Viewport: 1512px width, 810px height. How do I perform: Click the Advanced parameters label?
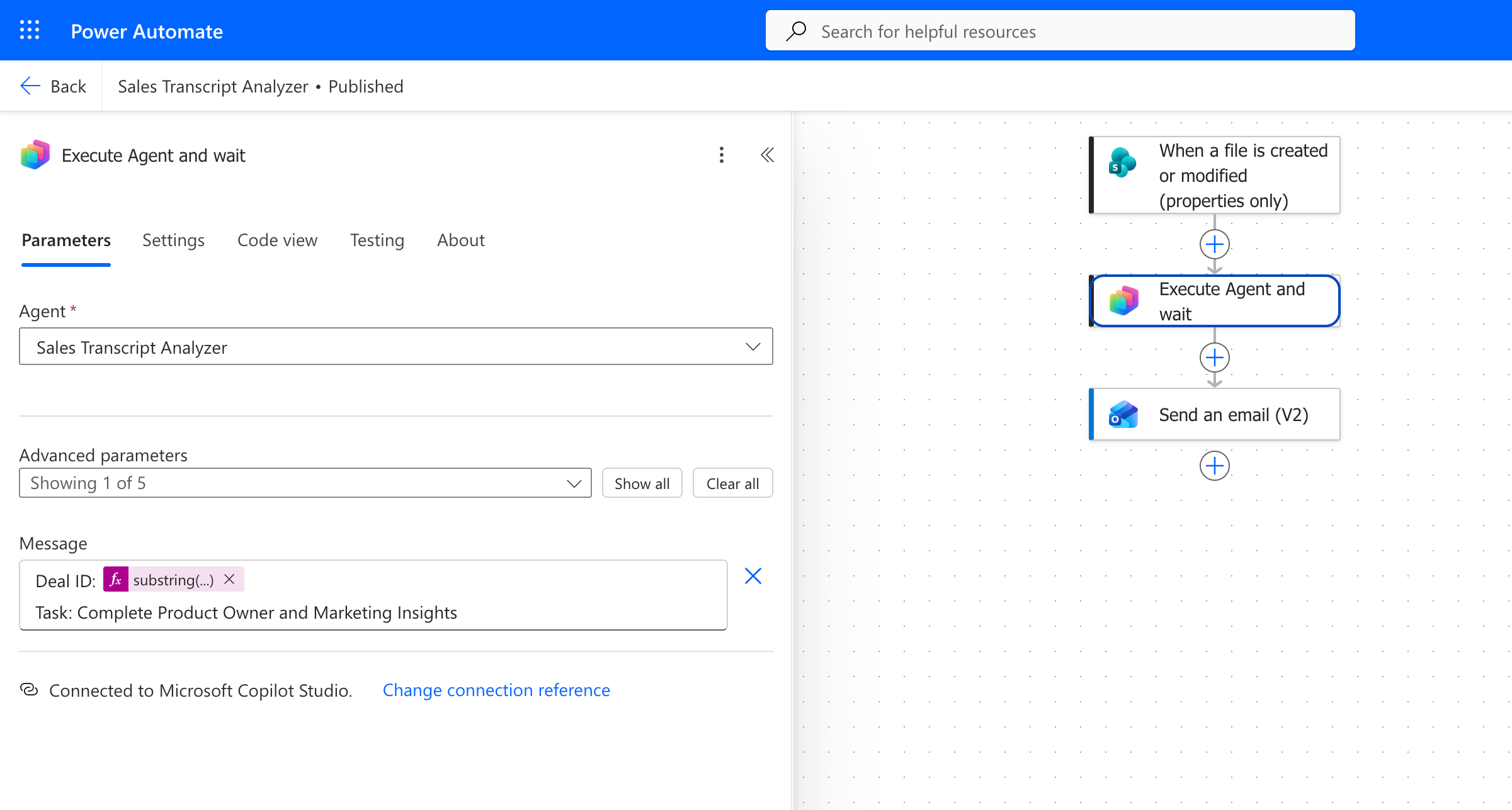pos(103,454)
